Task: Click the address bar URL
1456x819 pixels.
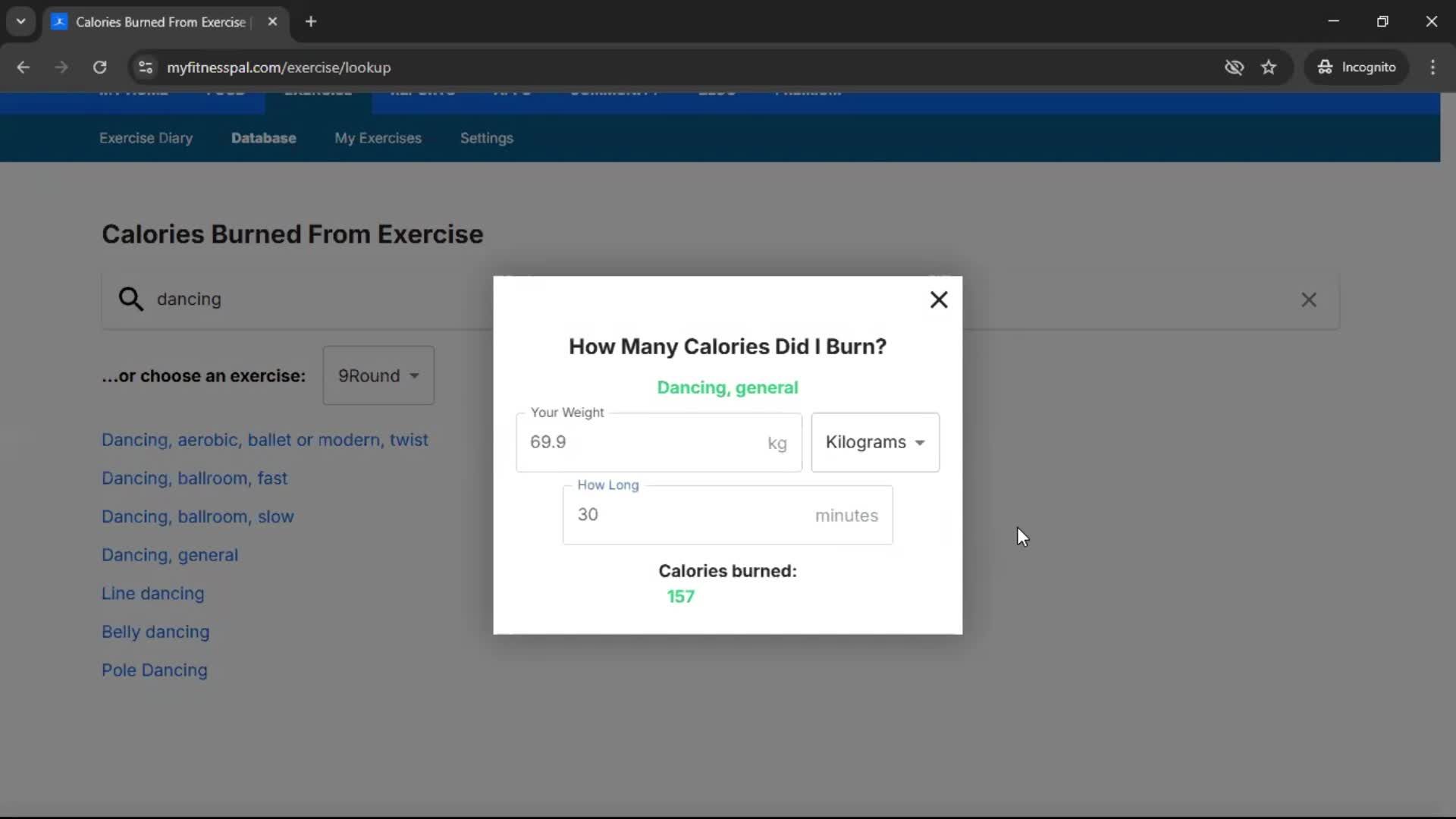Action: pos(279,67)
